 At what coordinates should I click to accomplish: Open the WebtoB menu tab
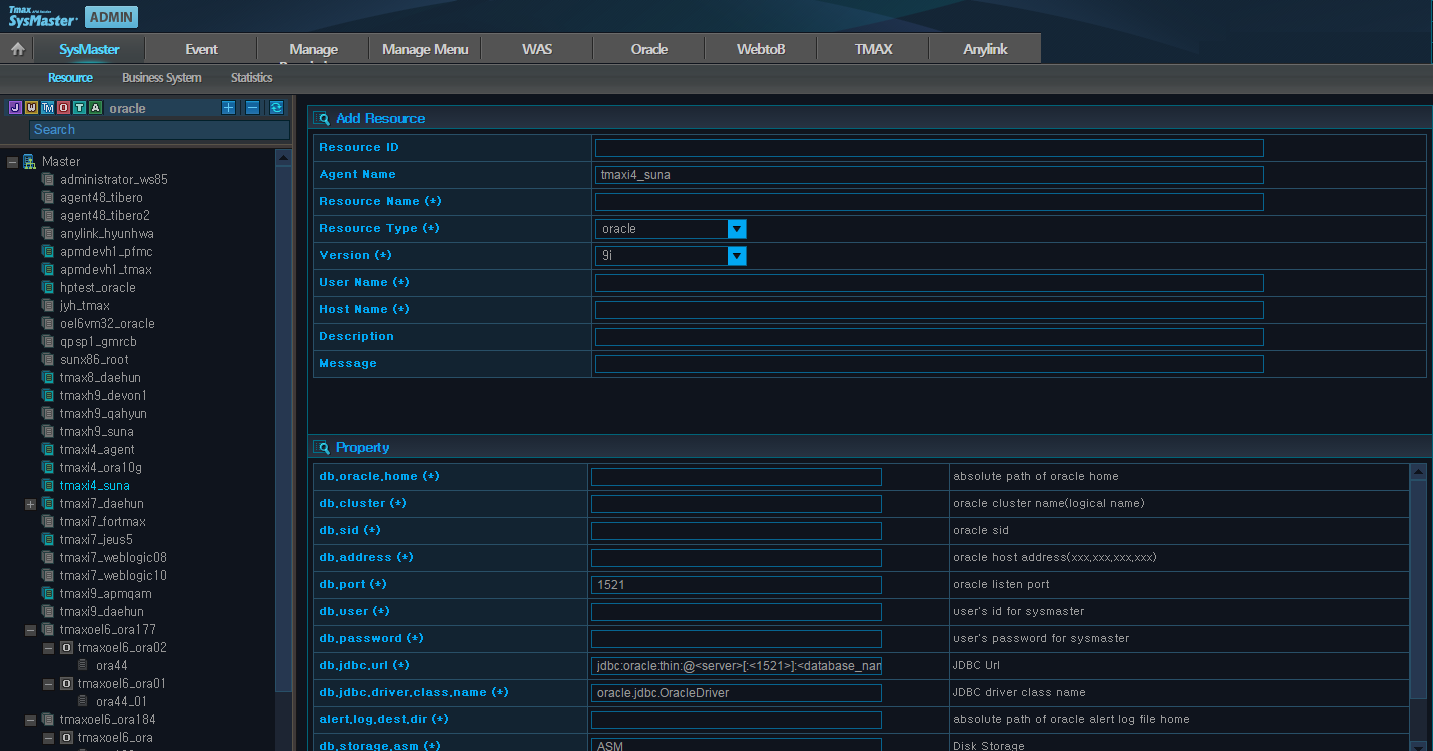point(760,49)
